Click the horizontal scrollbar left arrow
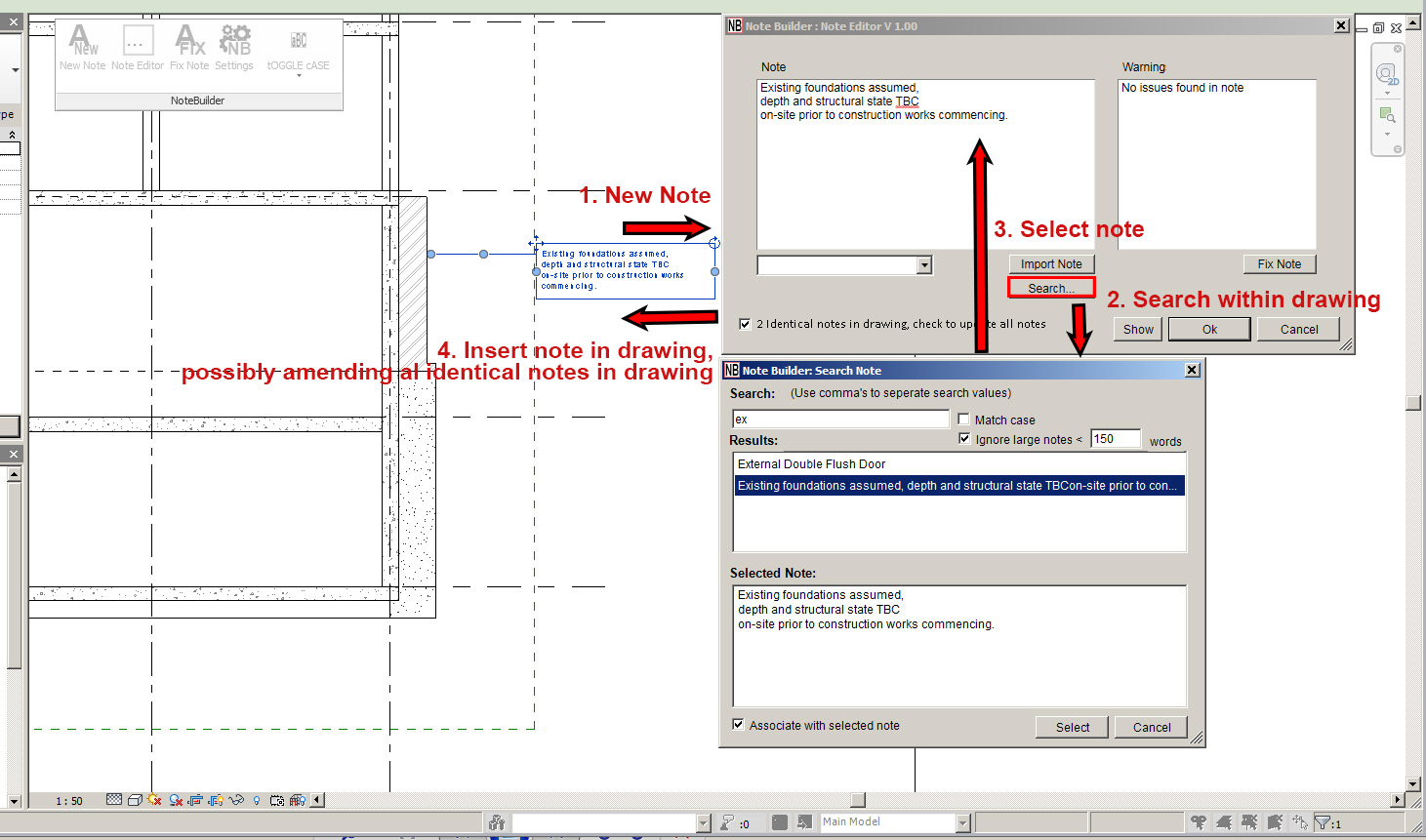The image size is (1426, 840). pyautogui.click(x=317, y=800)
